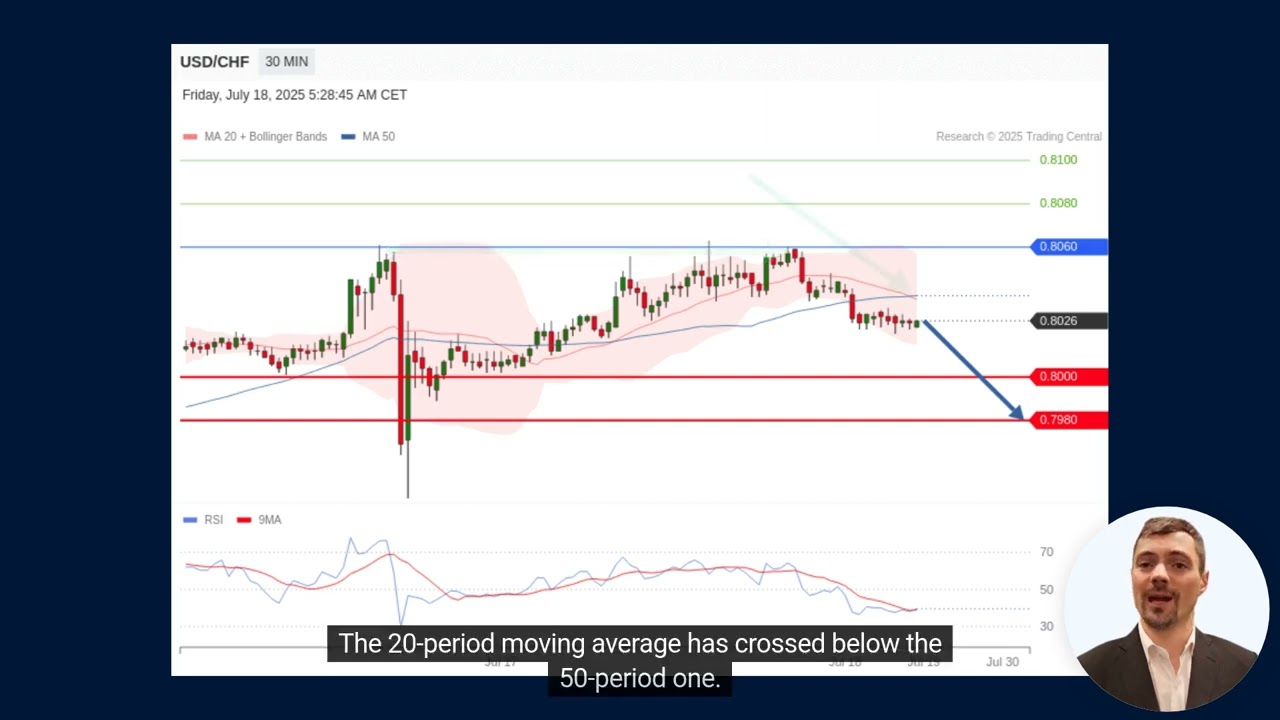Screen dimensions: 1280x720
Task: Click the presenter's circular video thumbnail
Action: click(1166, 608)
